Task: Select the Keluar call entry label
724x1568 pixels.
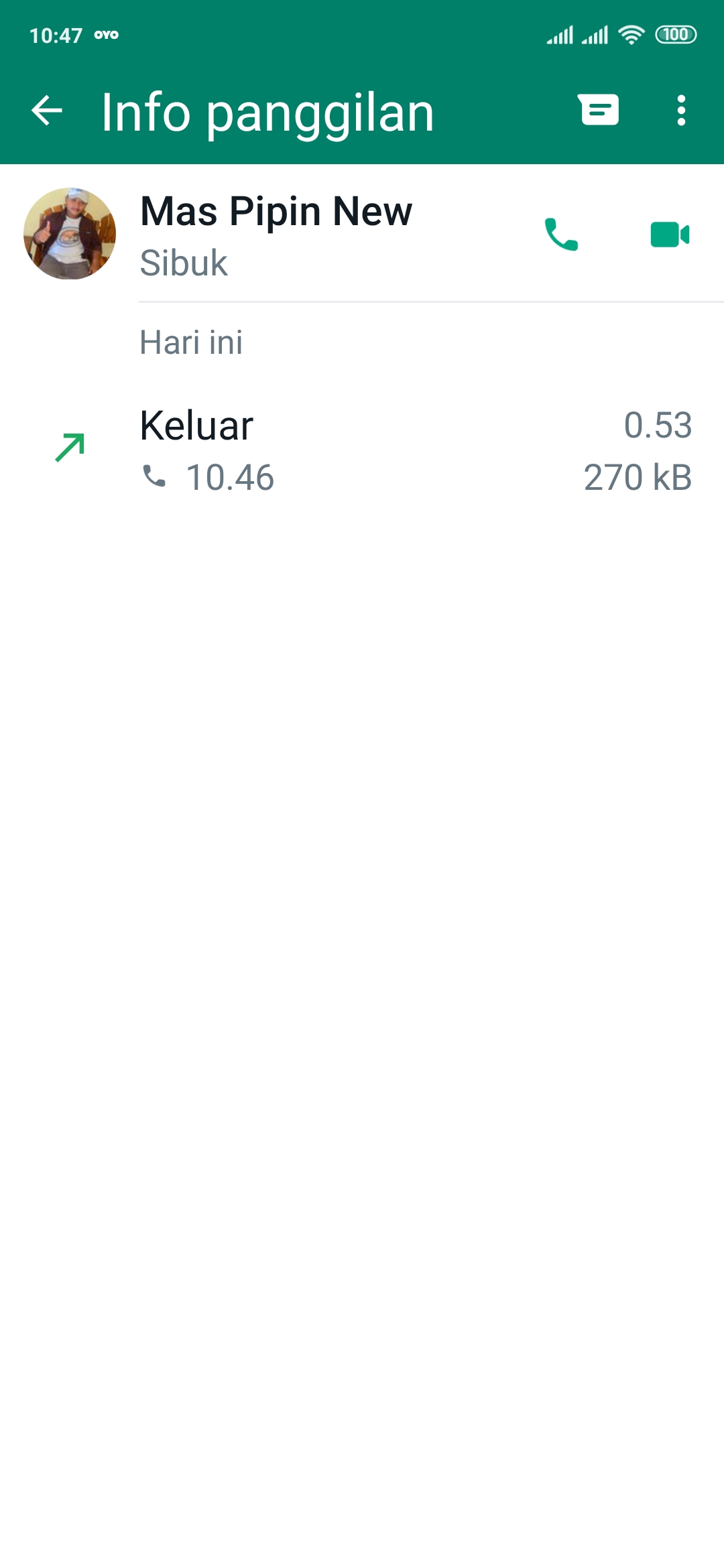Action: click(x=196, y=426)
